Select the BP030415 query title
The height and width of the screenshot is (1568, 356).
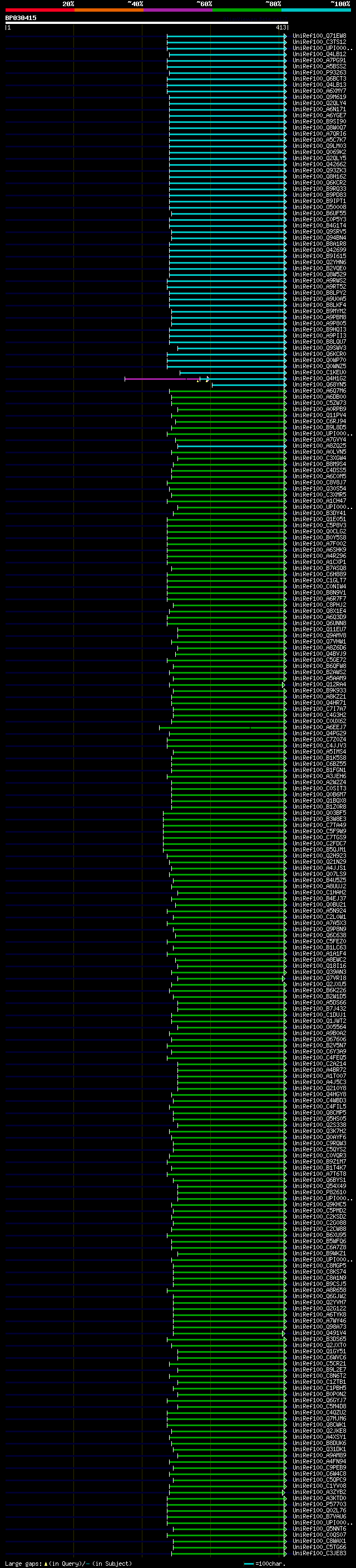coord(21,18)
